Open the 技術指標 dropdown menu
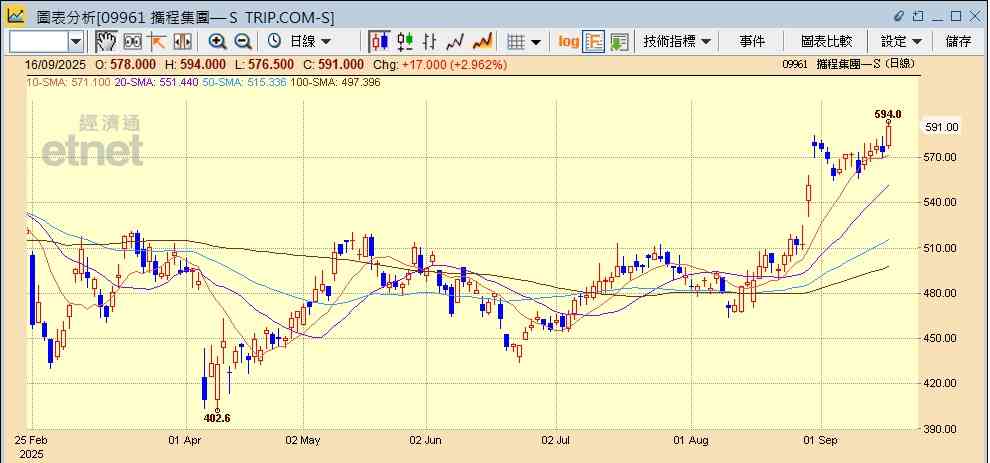This screenshot has height=463, width=990. tap(676, 42)
